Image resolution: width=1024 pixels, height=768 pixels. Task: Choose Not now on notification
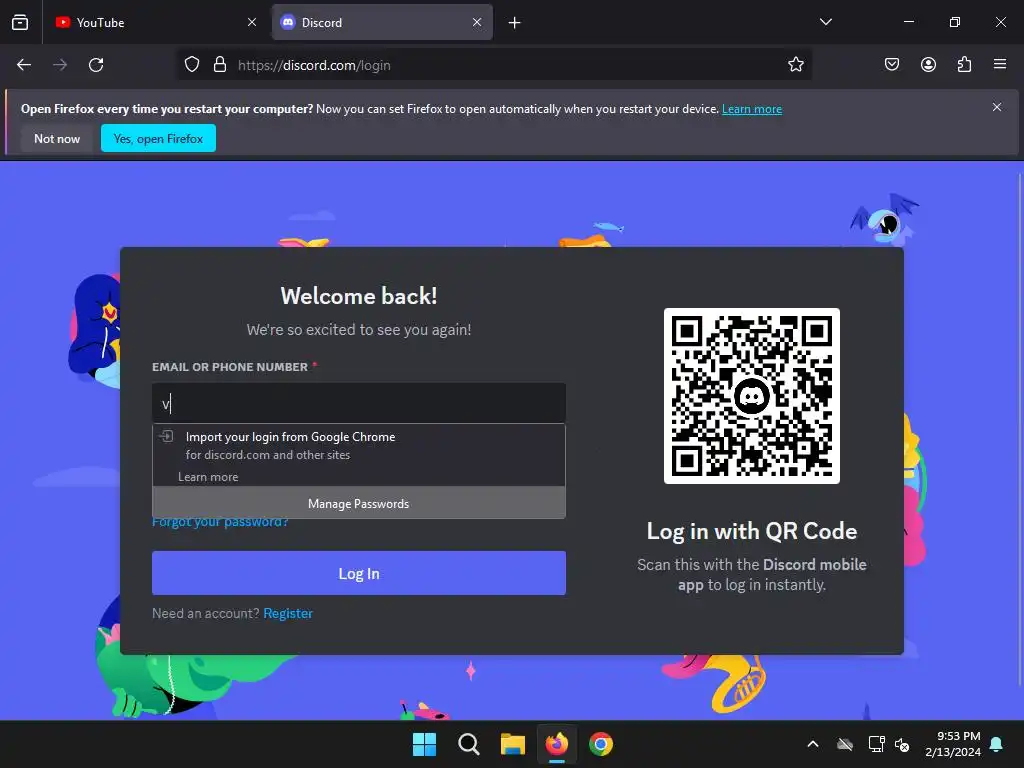tap(57, 138)
